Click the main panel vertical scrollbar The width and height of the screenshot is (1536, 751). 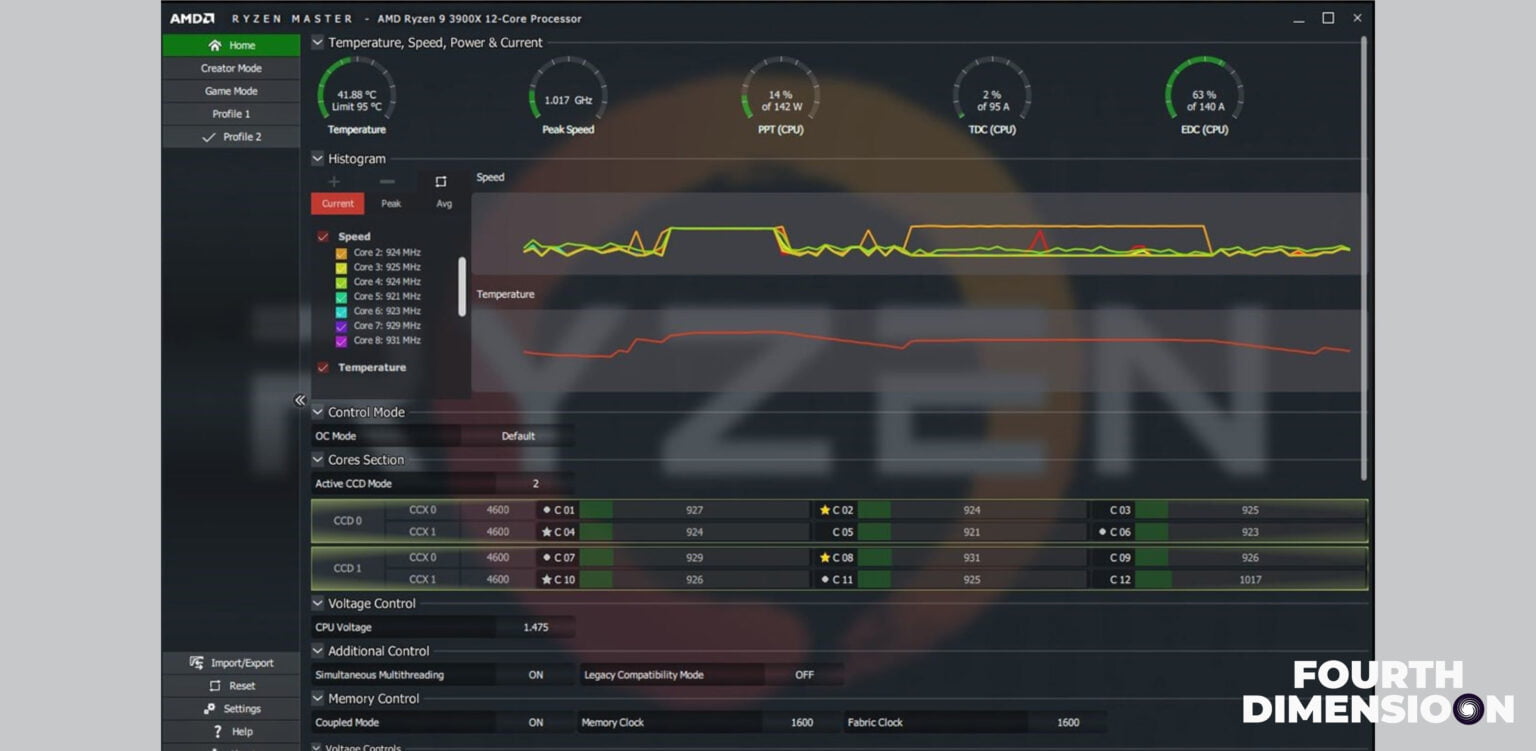(x=1364, y=257)
